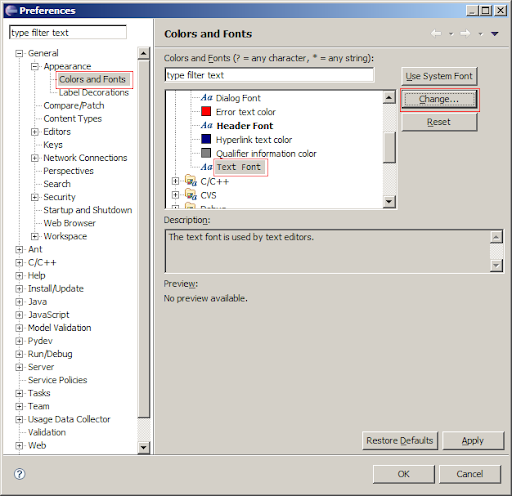Click the Header Font Aa icon
This screenshot has height=496, width=512.
tap(207, 126)
